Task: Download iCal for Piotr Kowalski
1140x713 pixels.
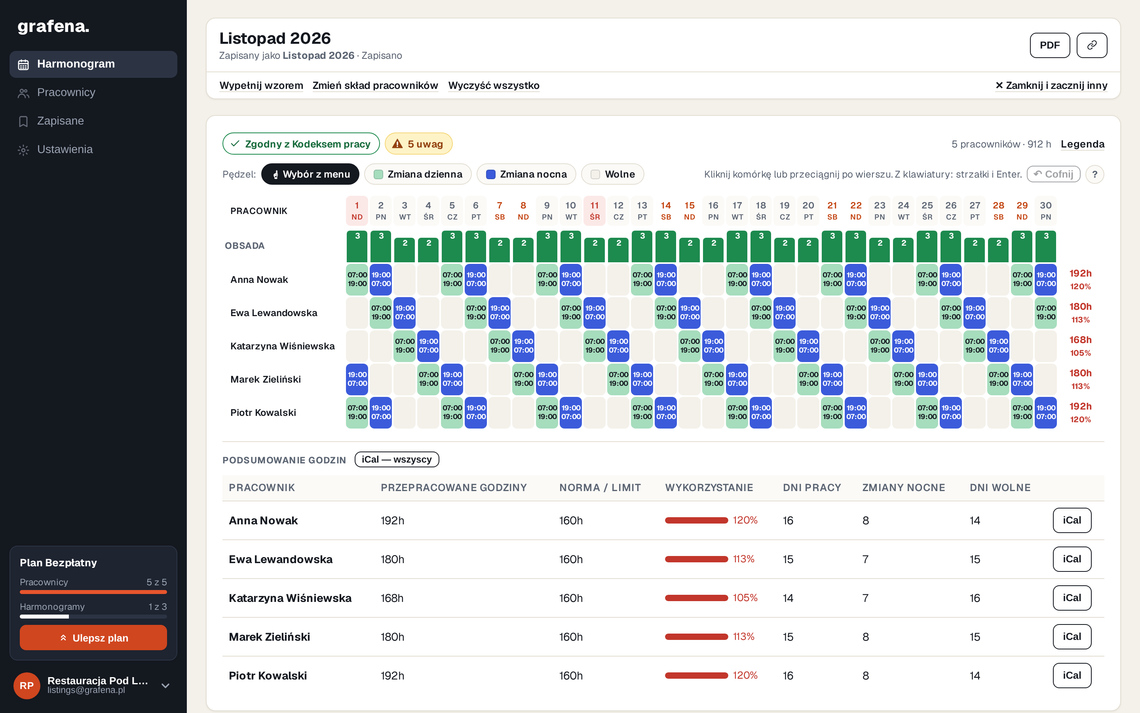Action: (1072, 675)
